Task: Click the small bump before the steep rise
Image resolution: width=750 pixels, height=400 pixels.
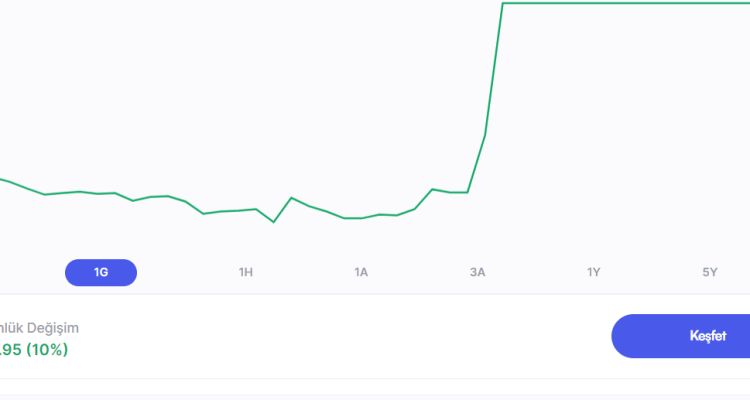Action: click(433, 189)
